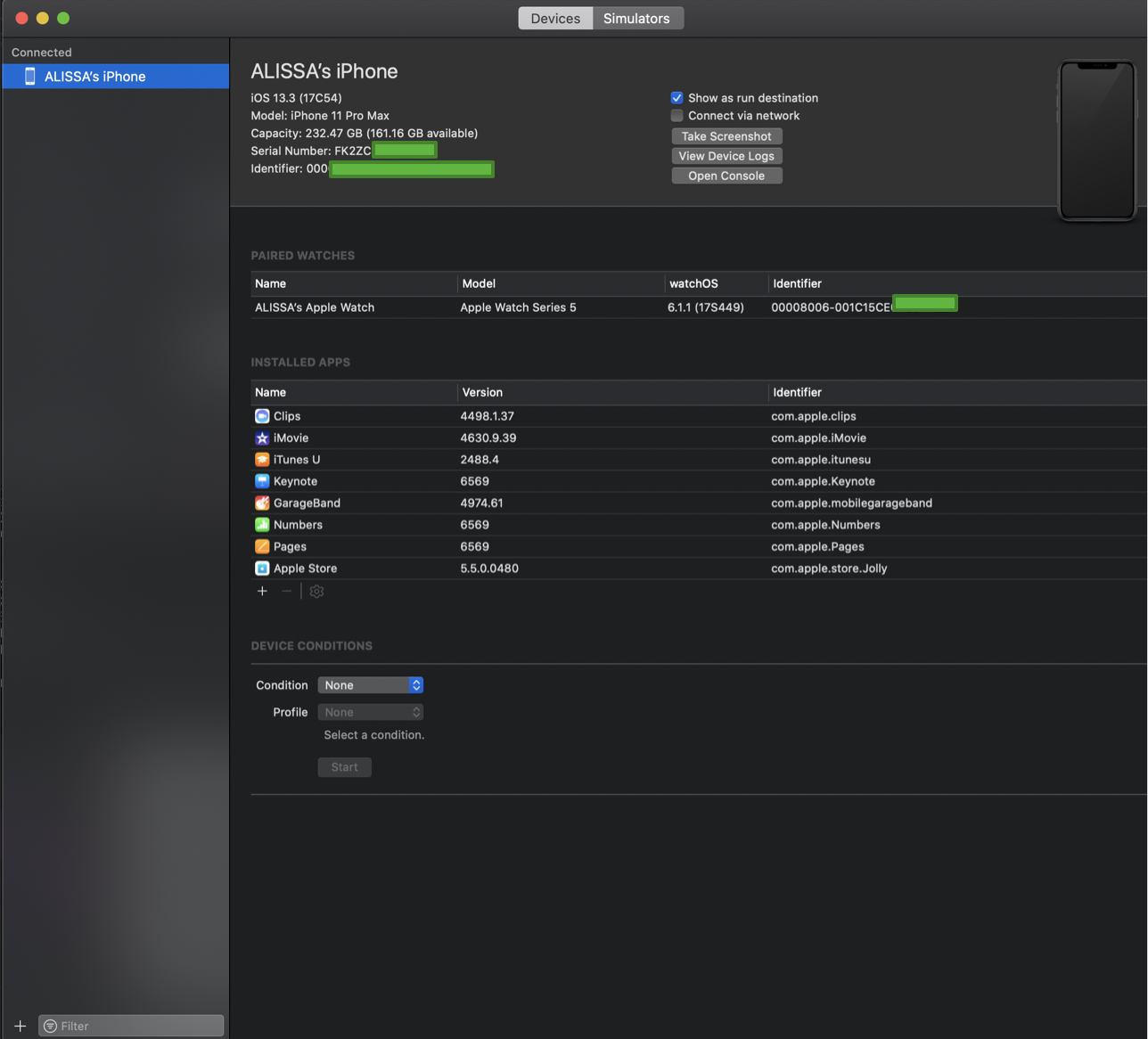Click the Pages app icon
Viewport: 1148px width, 1039px height.
(262, 546)
